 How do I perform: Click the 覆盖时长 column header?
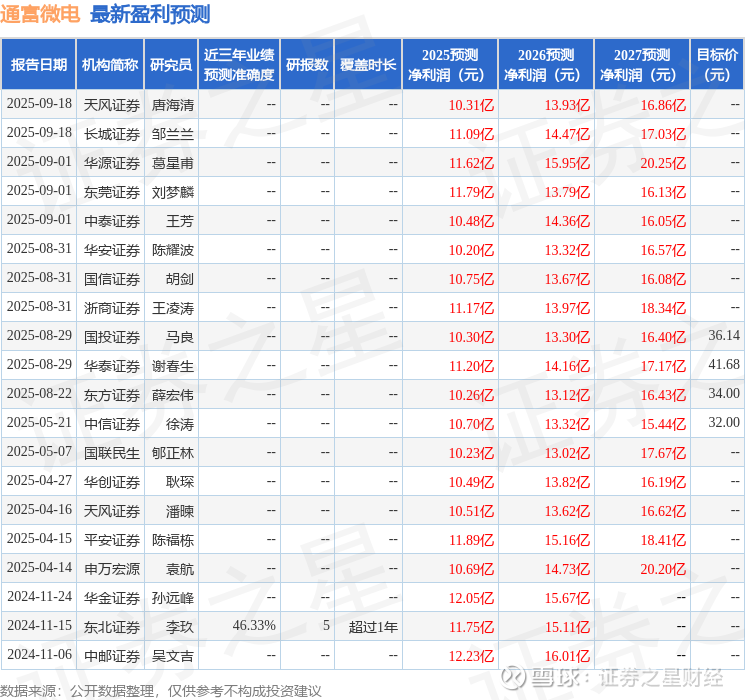click(368, 65)
